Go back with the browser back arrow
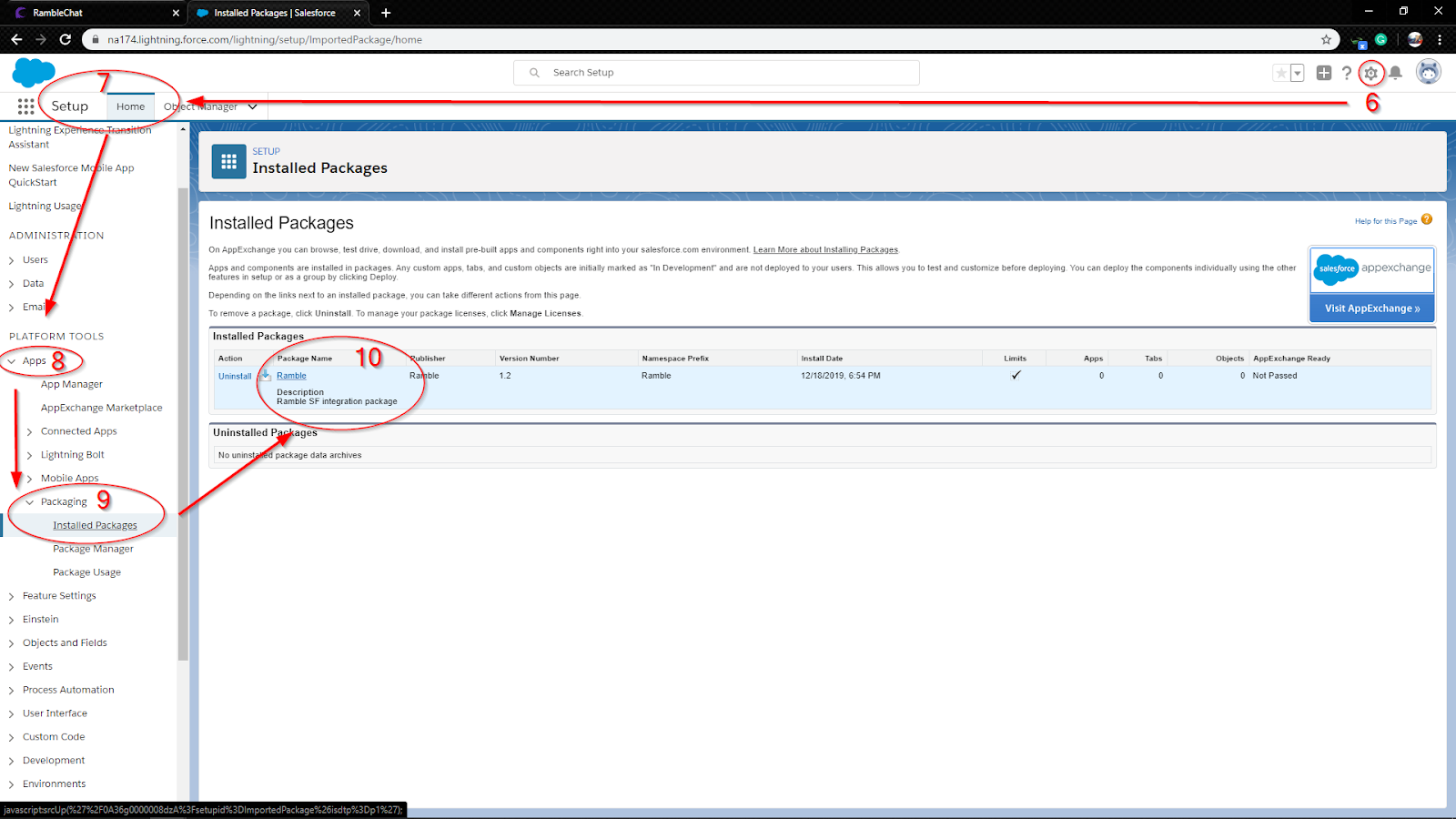Viewport: 1456px width, 819px height. (16, 39)
